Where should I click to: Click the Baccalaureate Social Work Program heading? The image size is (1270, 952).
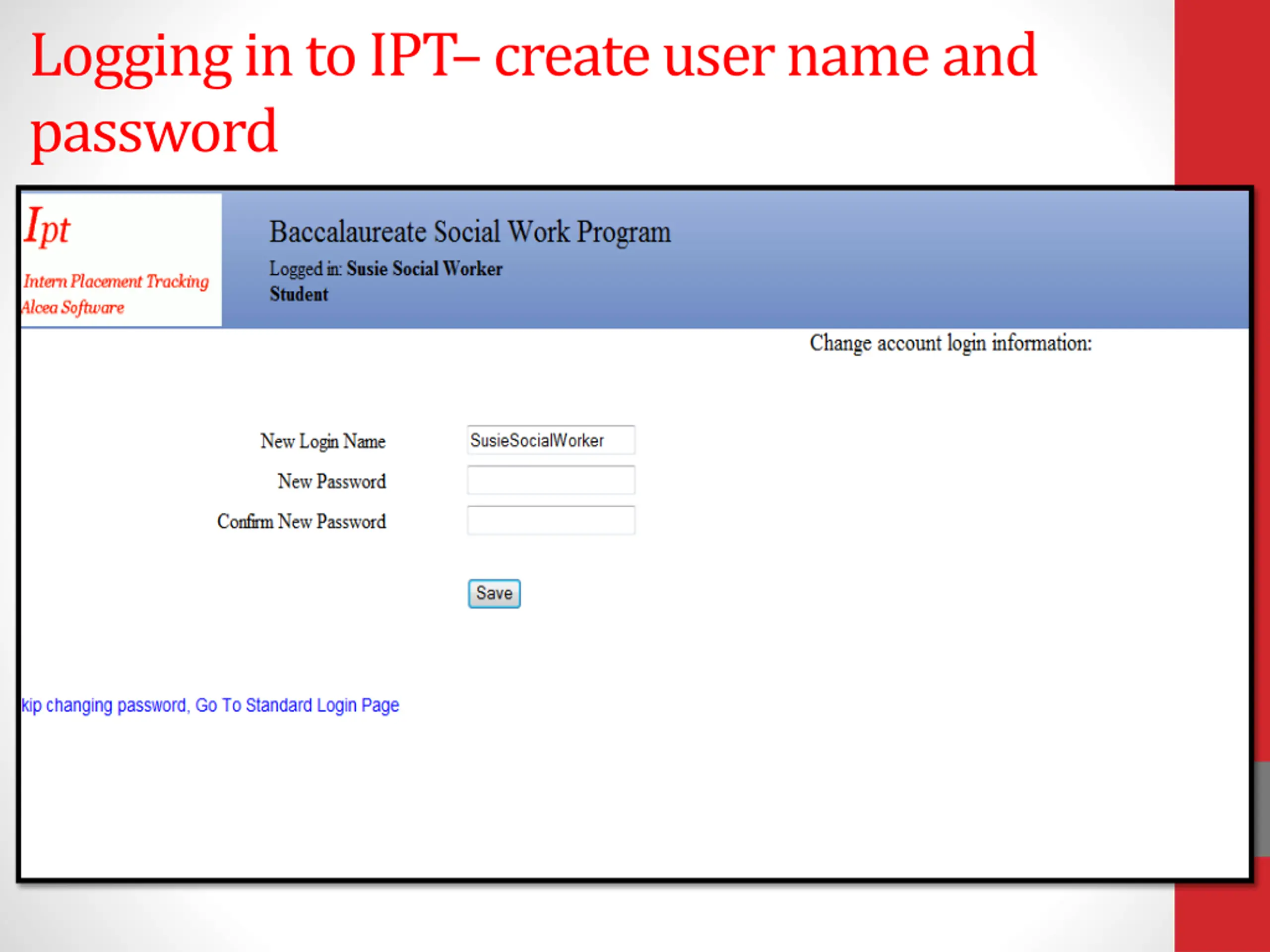coord(470,232)
